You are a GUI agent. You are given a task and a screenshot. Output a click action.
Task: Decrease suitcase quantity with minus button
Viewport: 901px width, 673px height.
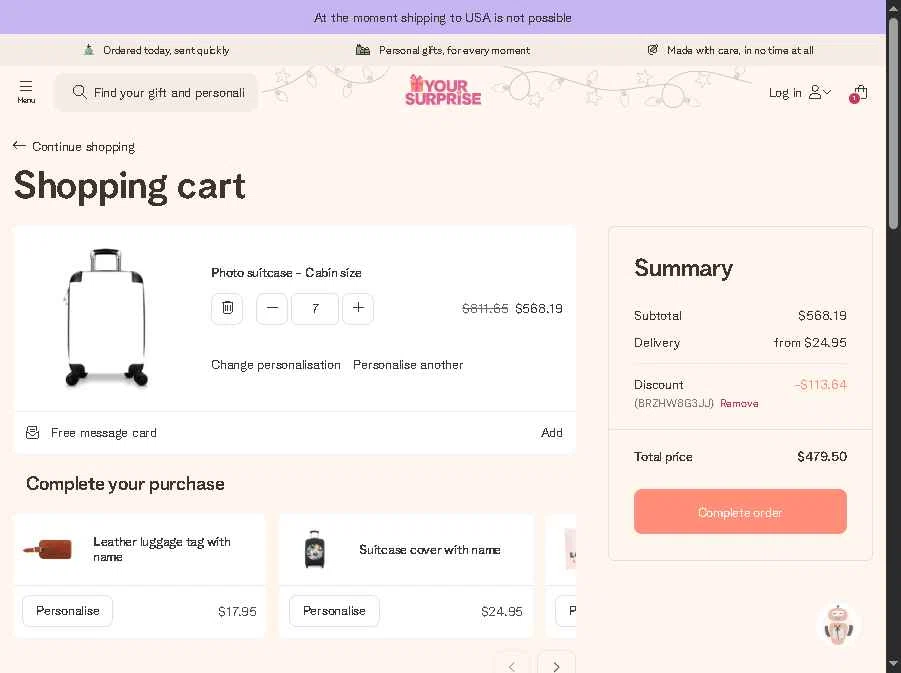[x=272, y=309]
